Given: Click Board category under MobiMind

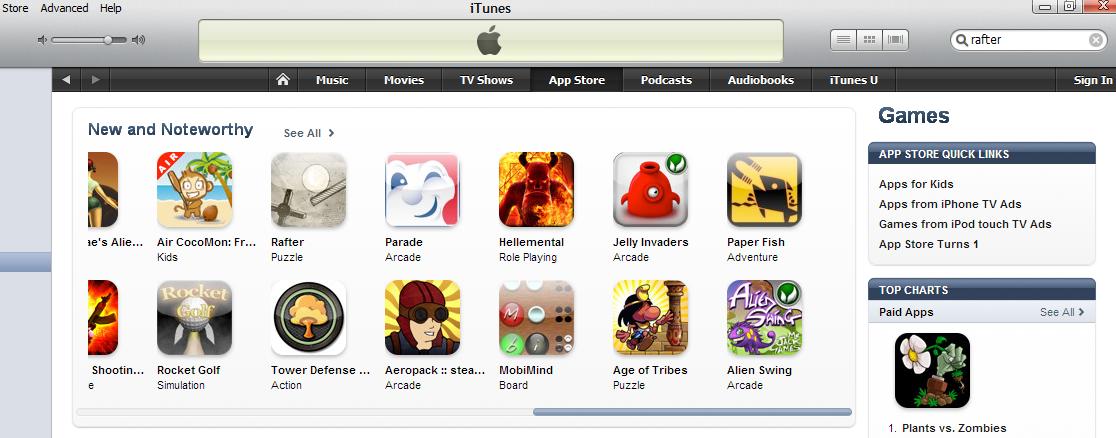Looking at the screenshot, I should 513,385.
